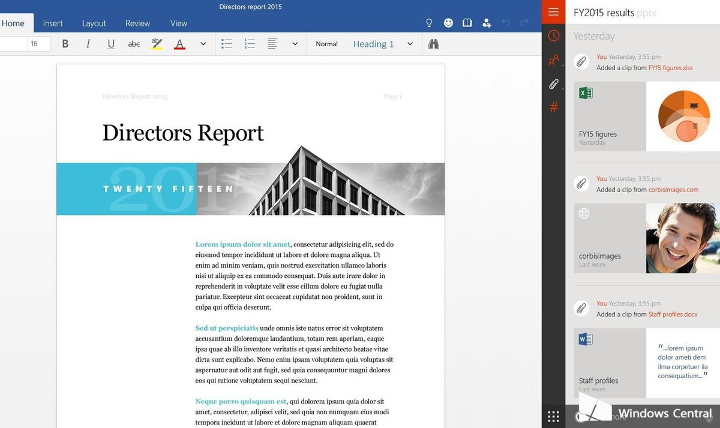This screenshot has width=720, height=428.
Task: Open the smiley feedback icon
Action: [x=448, y=22]
